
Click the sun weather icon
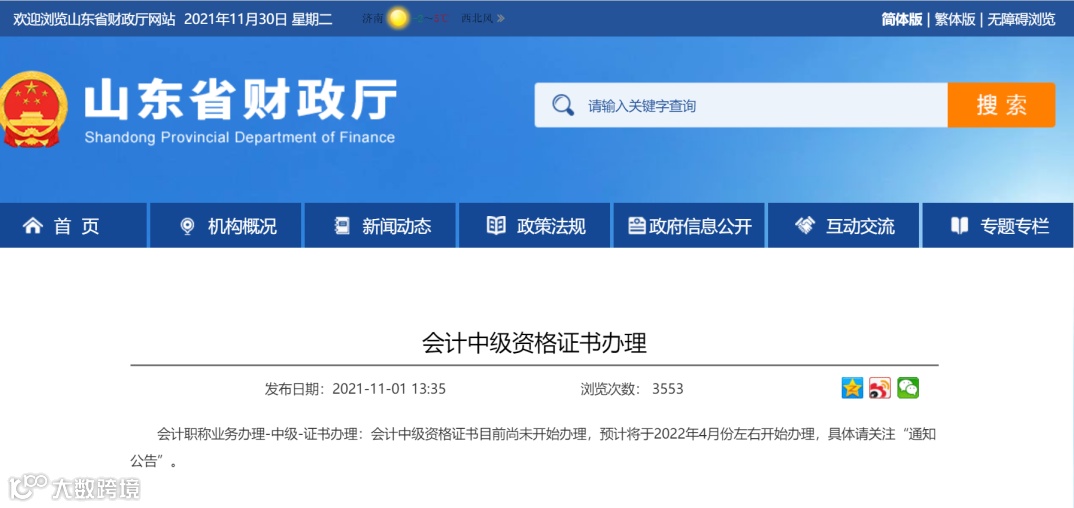[398, 18]
